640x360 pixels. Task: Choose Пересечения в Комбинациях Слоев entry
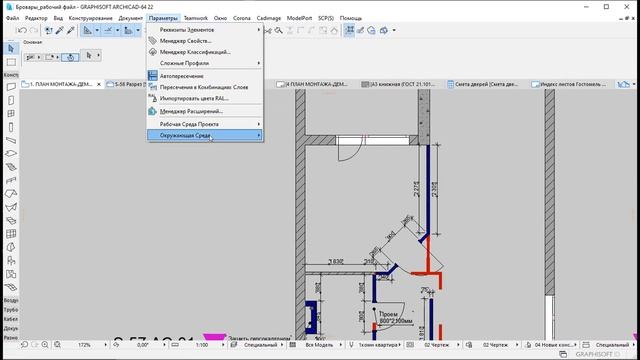(x=205, y=87)
